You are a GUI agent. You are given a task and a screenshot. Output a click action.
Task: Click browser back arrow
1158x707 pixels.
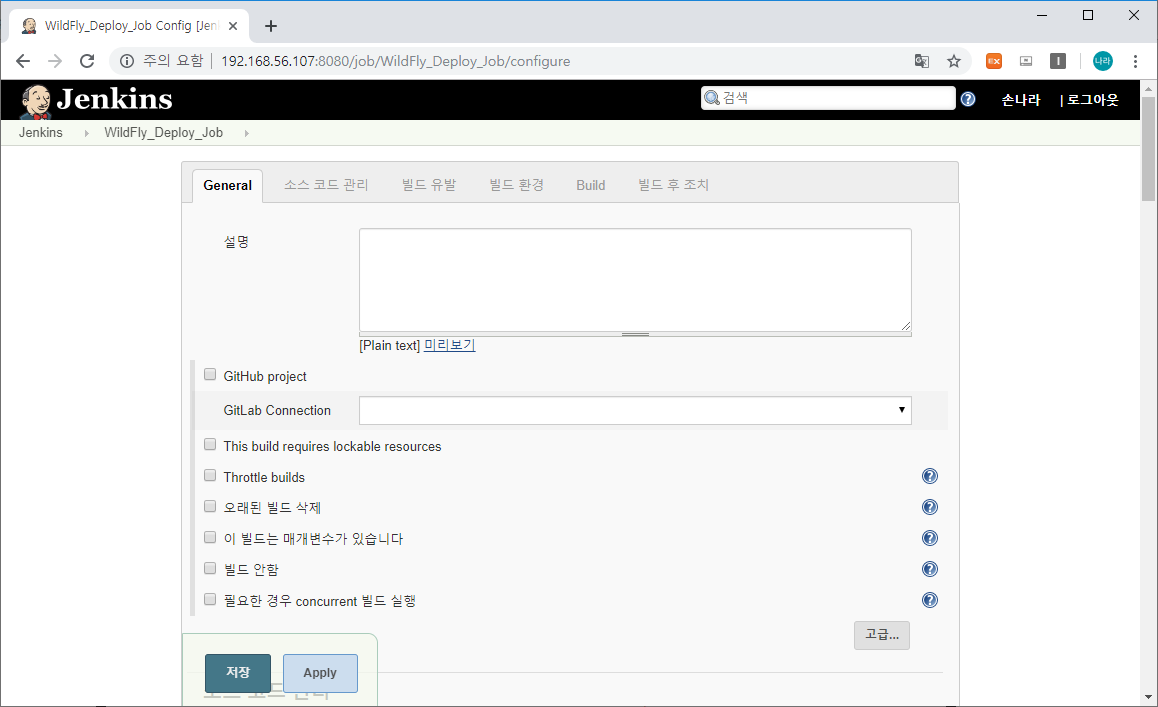[23, 61]
